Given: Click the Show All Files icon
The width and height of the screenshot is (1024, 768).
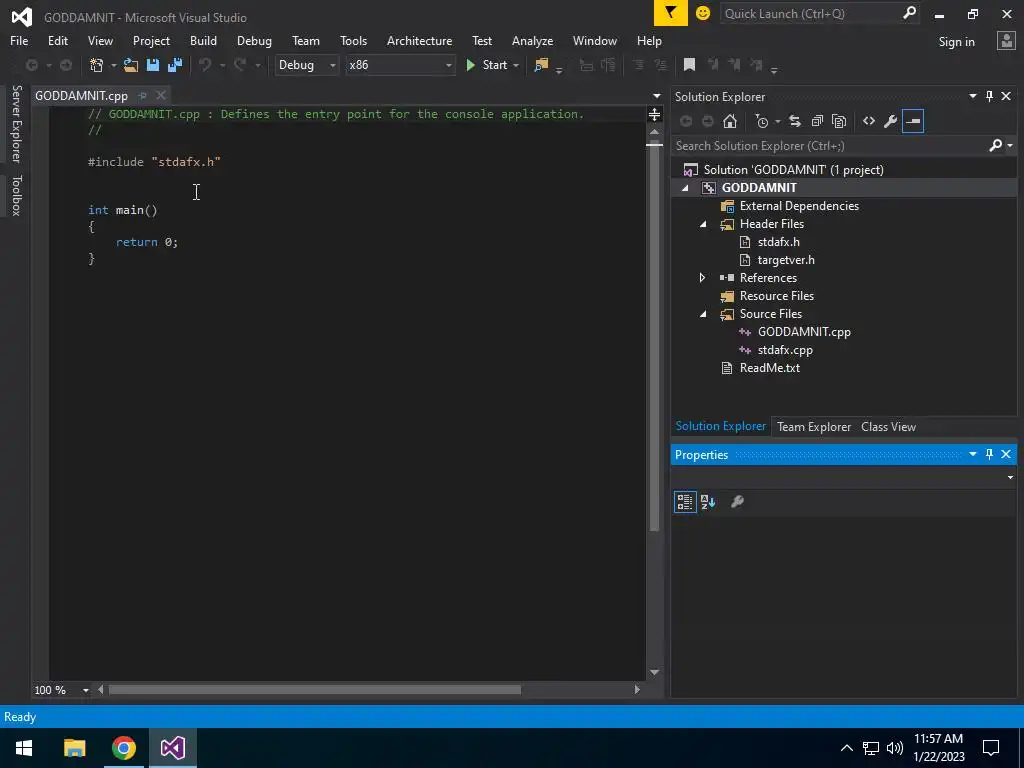Looking at the screenshot, I should point(839,121).
